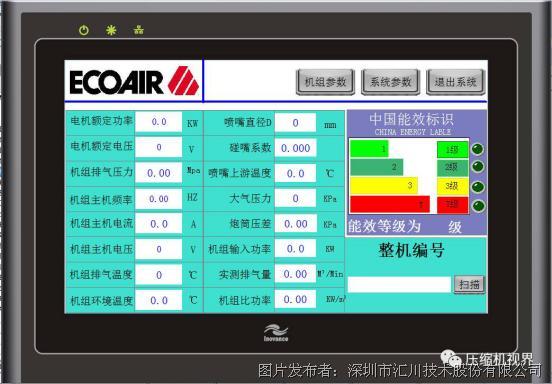Click the long red energy bar
The image size is (552, 384).
390,204
